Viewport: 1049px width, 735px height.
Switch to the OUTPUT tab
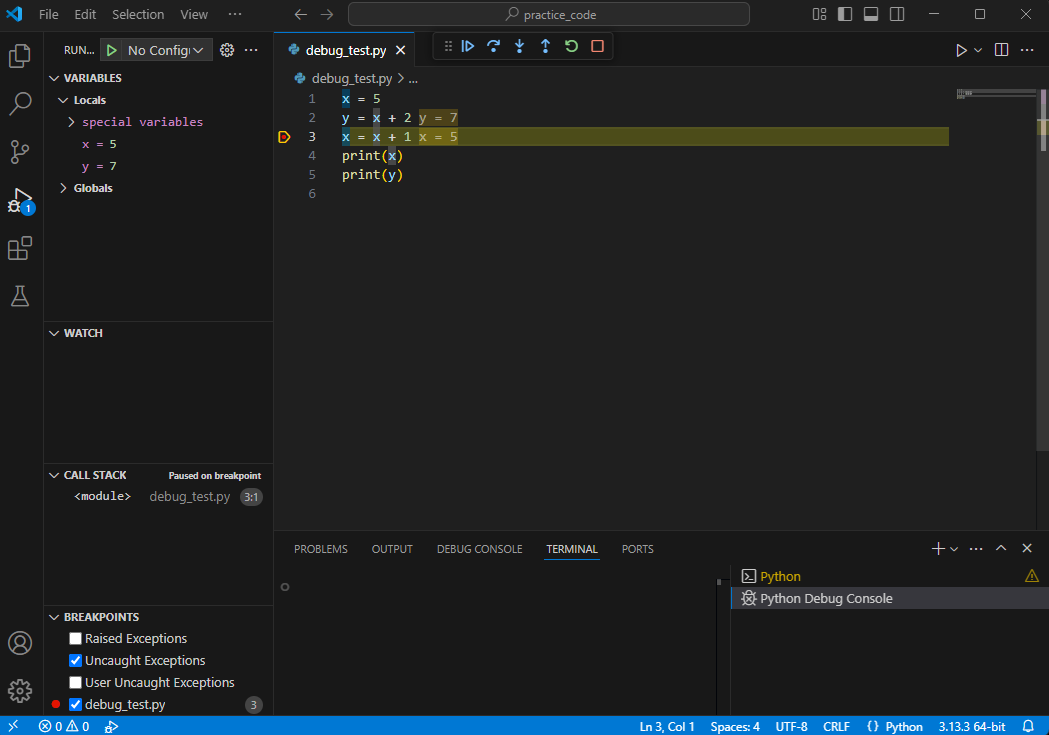pos(392,549)
